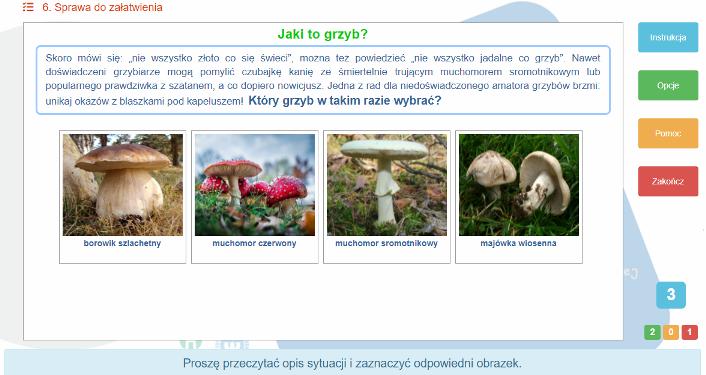706x375 pixels.
Task: Select the majówka wiosenna mushroom image
Action: [x=519, y=185]
